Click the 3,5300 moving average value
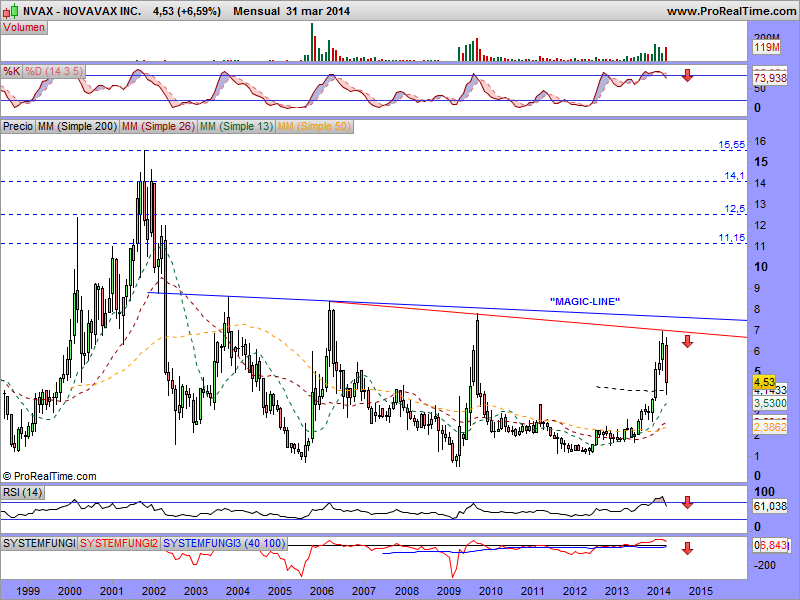Screen dimensions: 800x600 click(x=770, y=404)
